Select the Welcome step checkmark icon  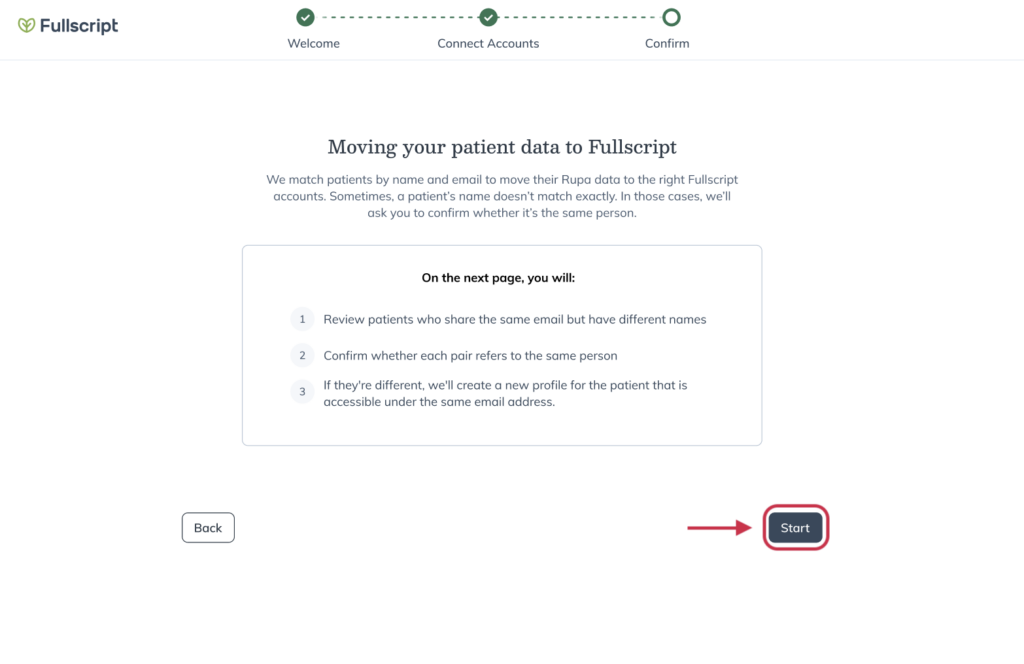(x=306, y=17)
